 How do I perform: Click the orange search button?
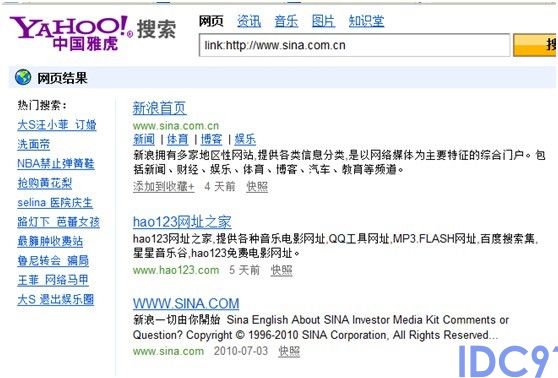click(535, 45)
